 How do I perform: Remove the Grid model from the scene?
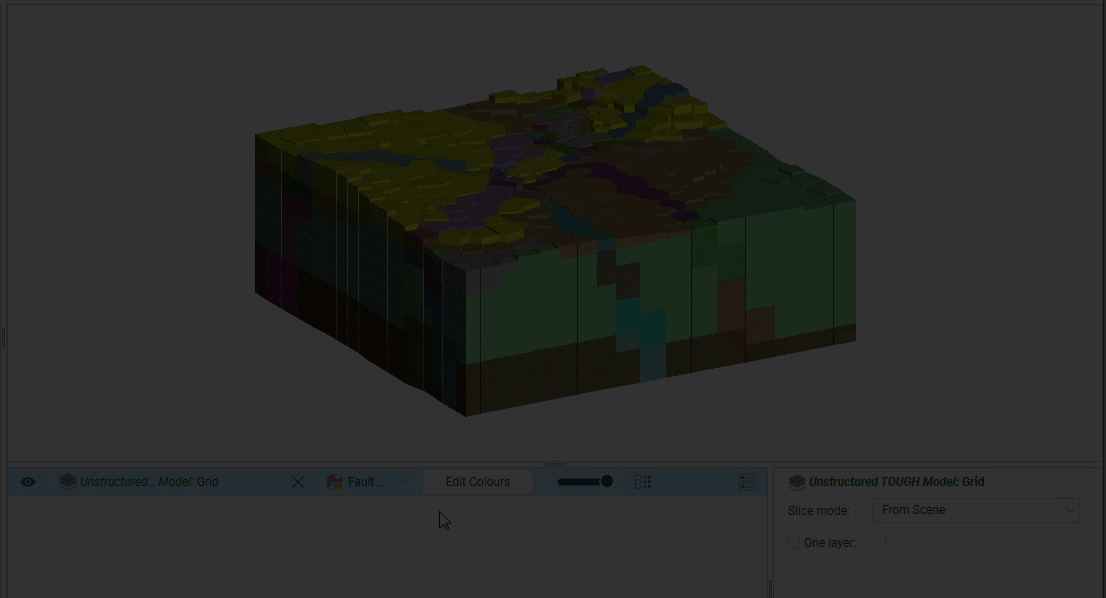point(297,482)
